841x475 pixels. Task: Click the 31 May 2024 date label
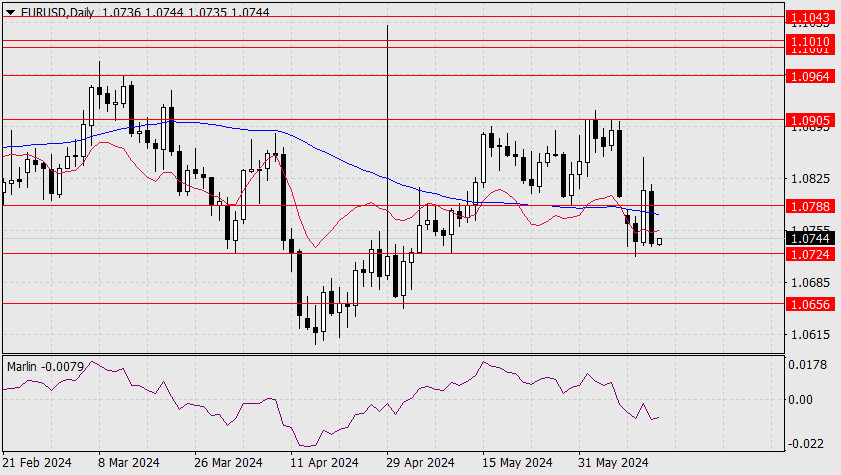click(x=613, y=462)
